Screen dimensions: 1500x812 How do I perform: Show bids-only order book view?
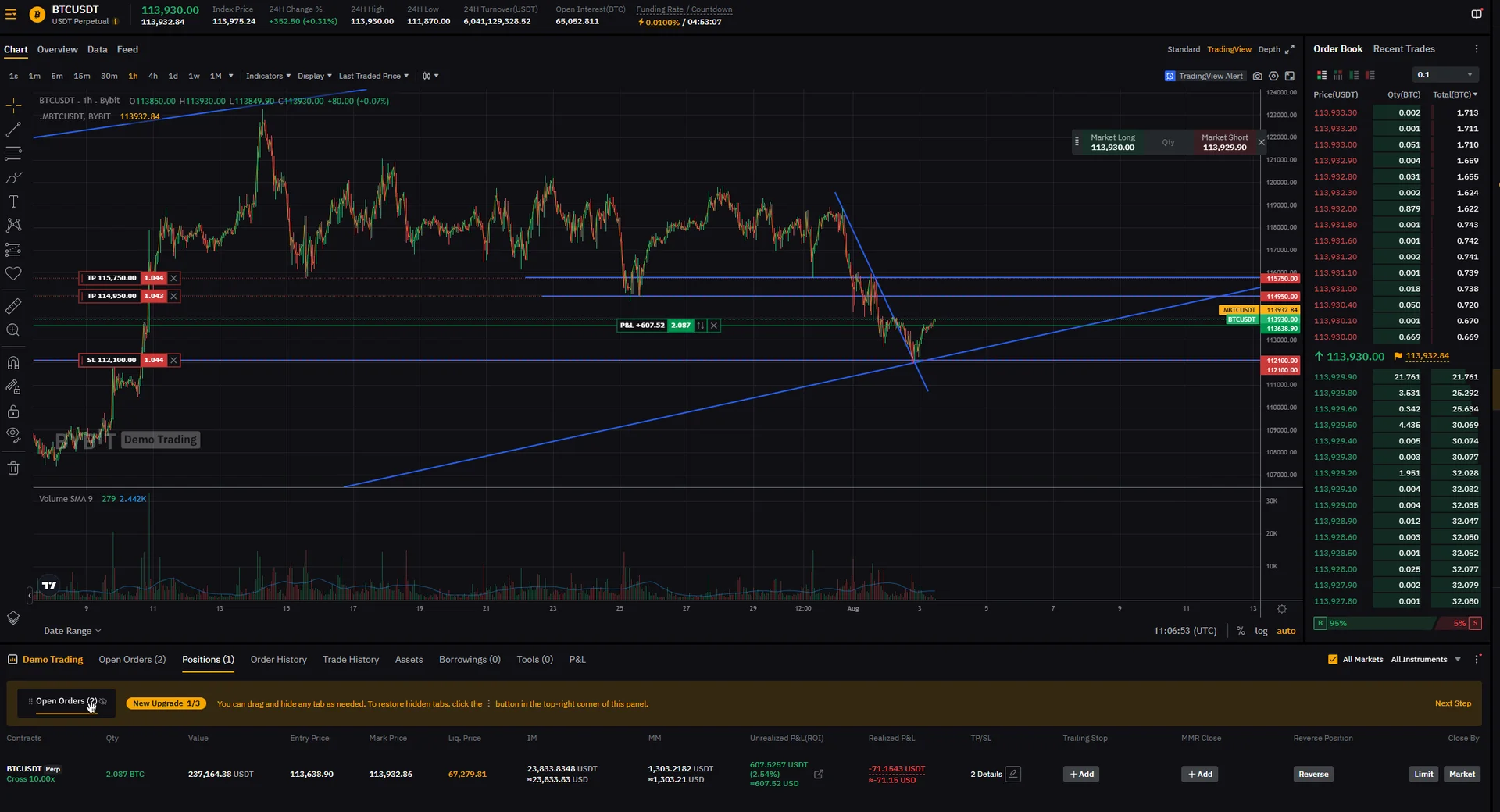click(x=1354, y=75)
